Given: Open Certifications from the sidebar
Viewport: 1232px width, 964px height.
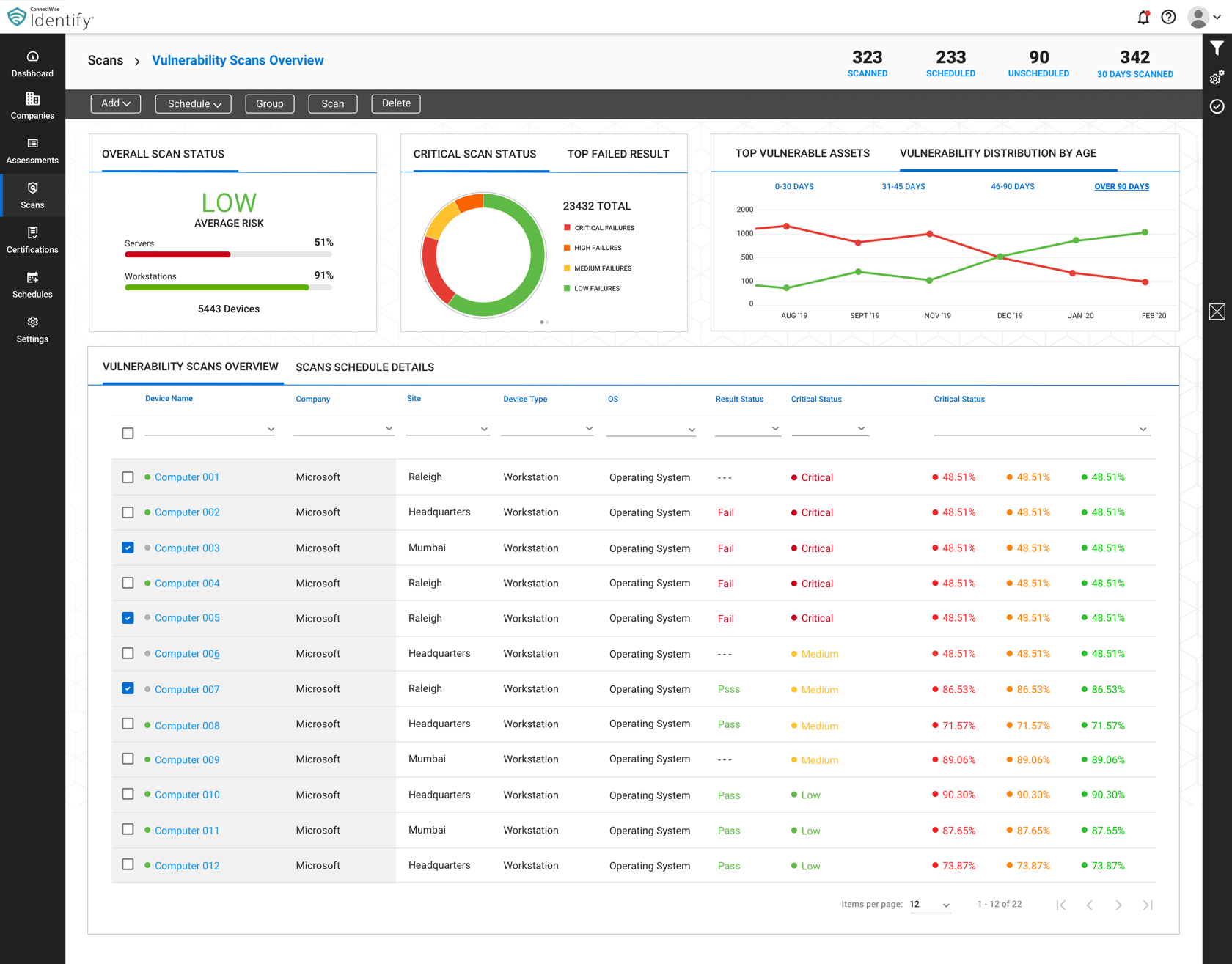Looking at the screenshot, I should (32, 240).
